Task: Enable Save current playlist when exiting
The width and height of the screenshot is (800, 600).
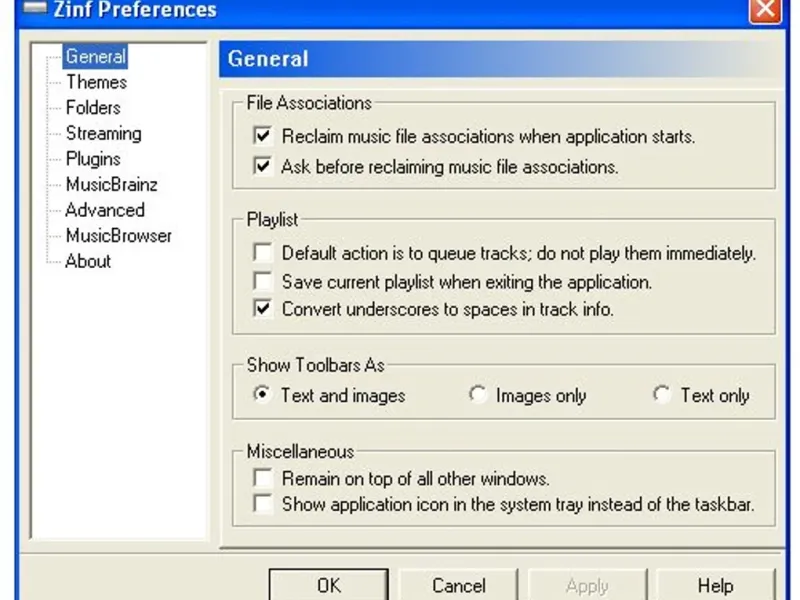Action: point(263,281)
